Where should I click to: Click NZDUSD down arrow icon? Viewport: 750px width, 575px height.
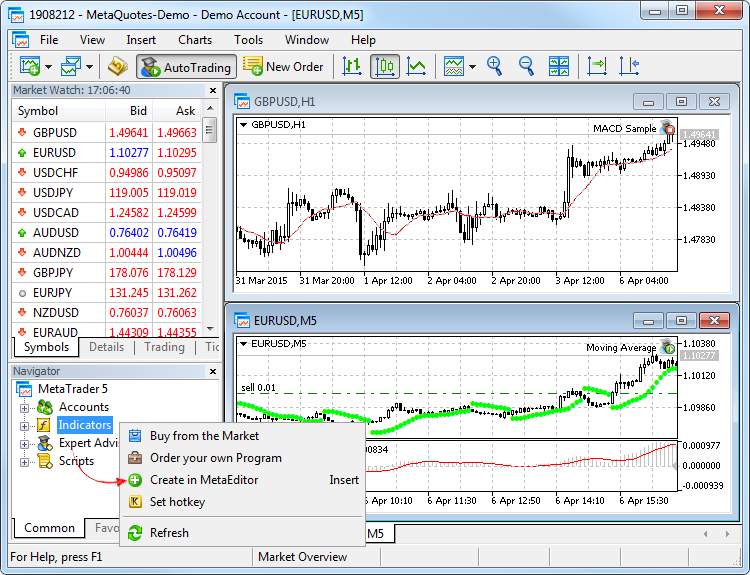click(22, 313)
